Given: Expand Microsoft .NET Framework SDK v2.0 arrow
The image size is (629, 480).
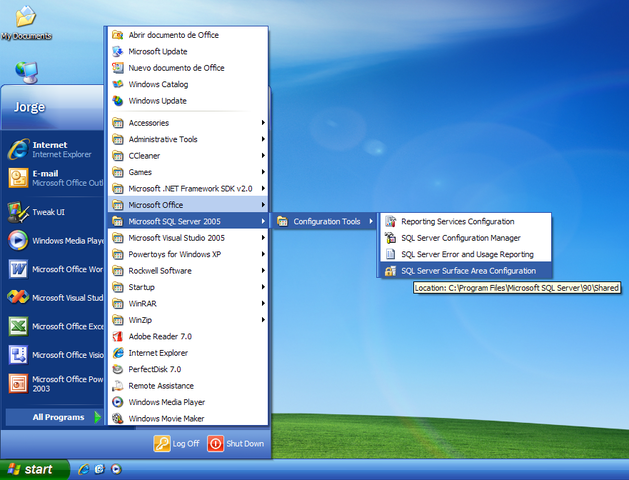Looking at the screenshot, I should pyautogui.click(x=263, y=188).
